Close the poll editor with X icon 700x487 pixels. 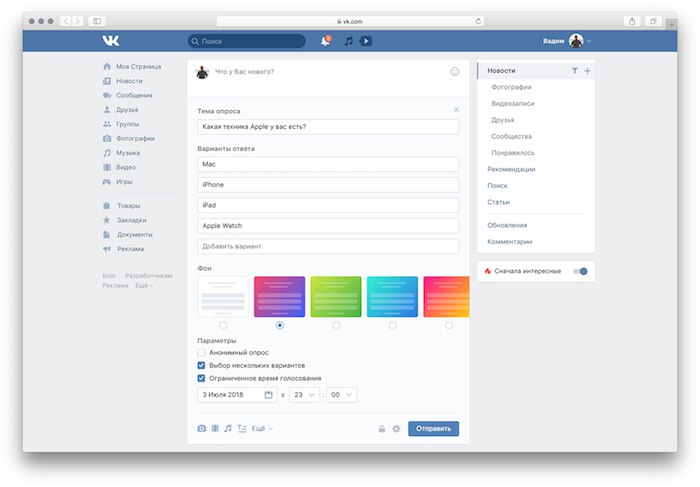[x=456, y=109]
